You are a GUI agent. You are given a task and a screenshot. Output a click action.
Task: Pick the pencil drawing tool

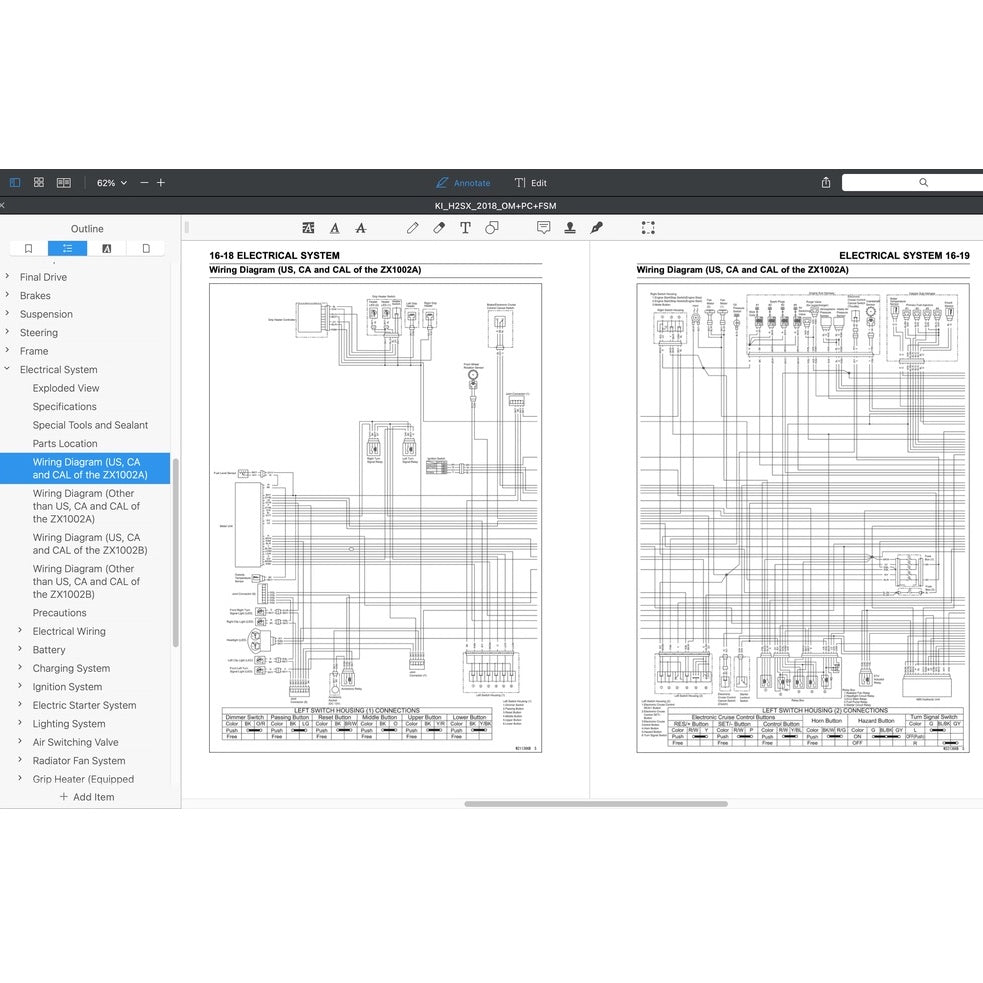[x=412, y=228]
